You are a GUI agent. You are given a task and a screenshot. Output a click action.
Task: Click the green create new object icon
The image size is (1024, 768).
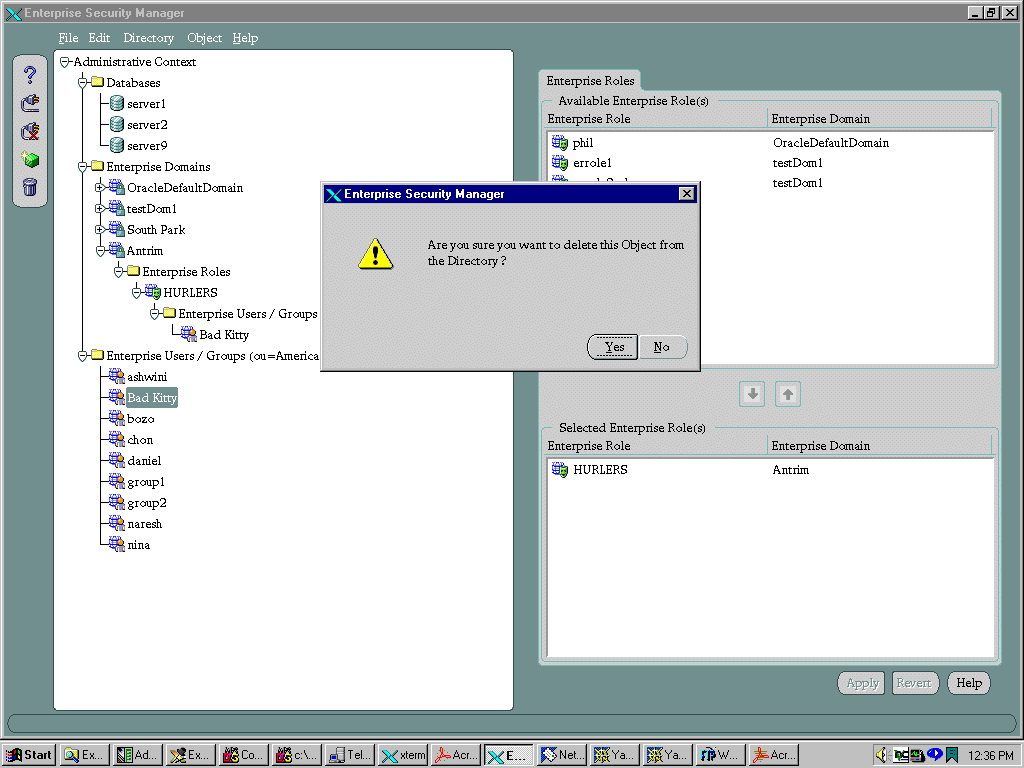(30, 159)
